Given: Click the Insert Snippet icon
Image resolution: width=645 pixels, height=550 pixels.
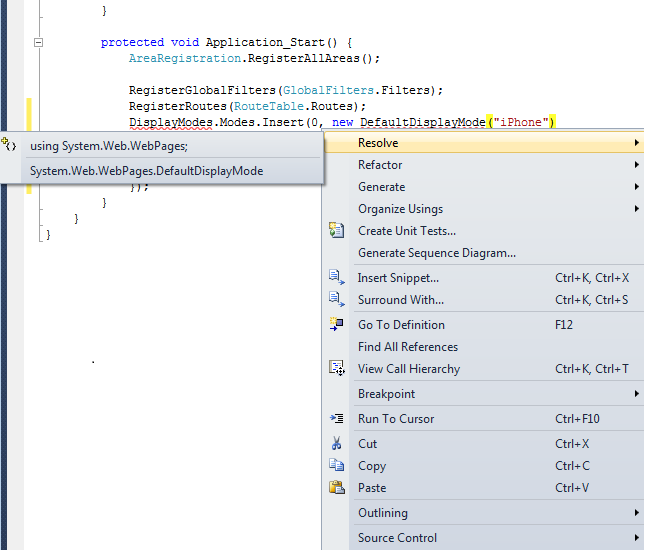Looking at the screenshot, I should [336, 277].
